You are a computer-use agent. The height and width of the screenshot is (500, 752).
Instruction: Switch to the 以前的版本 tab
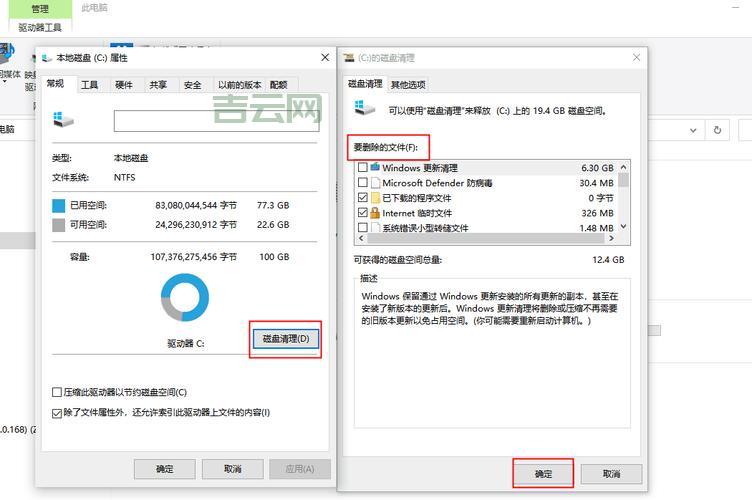click(239, 85)
